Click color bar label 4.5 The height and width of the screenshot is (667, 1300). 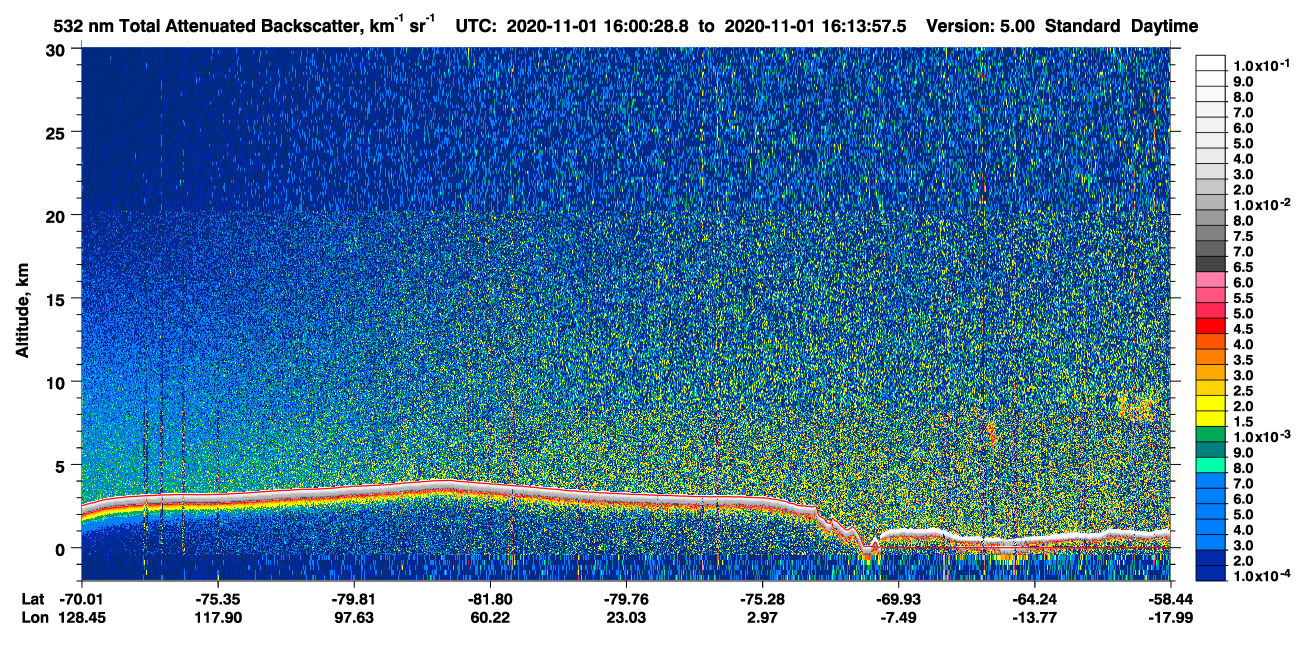click(1243, 329)
